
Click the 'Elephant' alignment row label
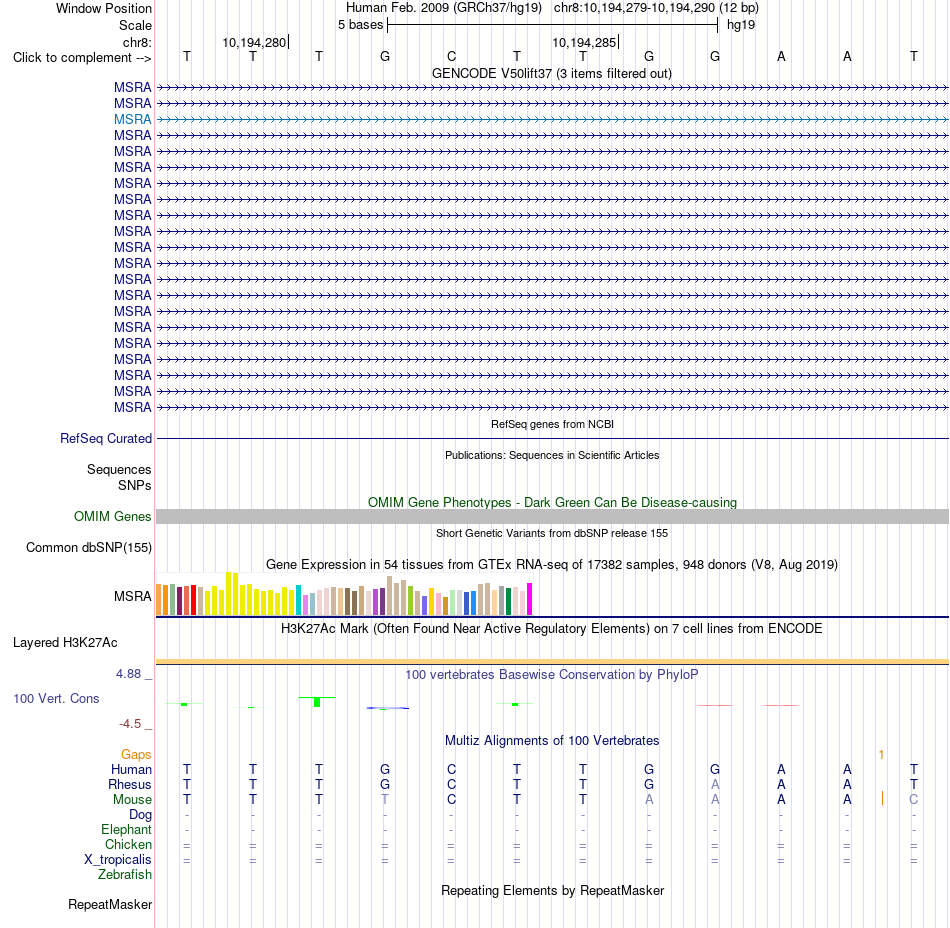pyautogui.click(x=127, y=830)
